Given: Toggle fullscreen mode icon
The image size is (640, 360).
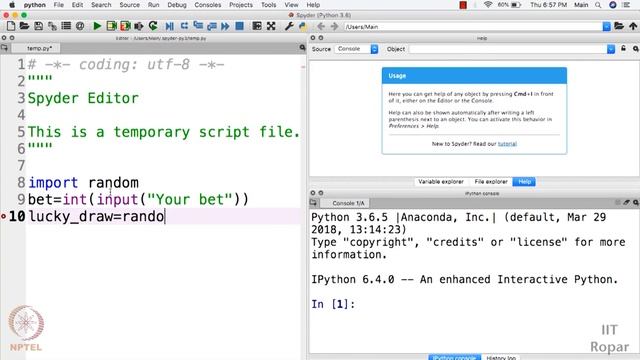Looking at the screenshot, I should pyautogui.click(x=271, y=27).
